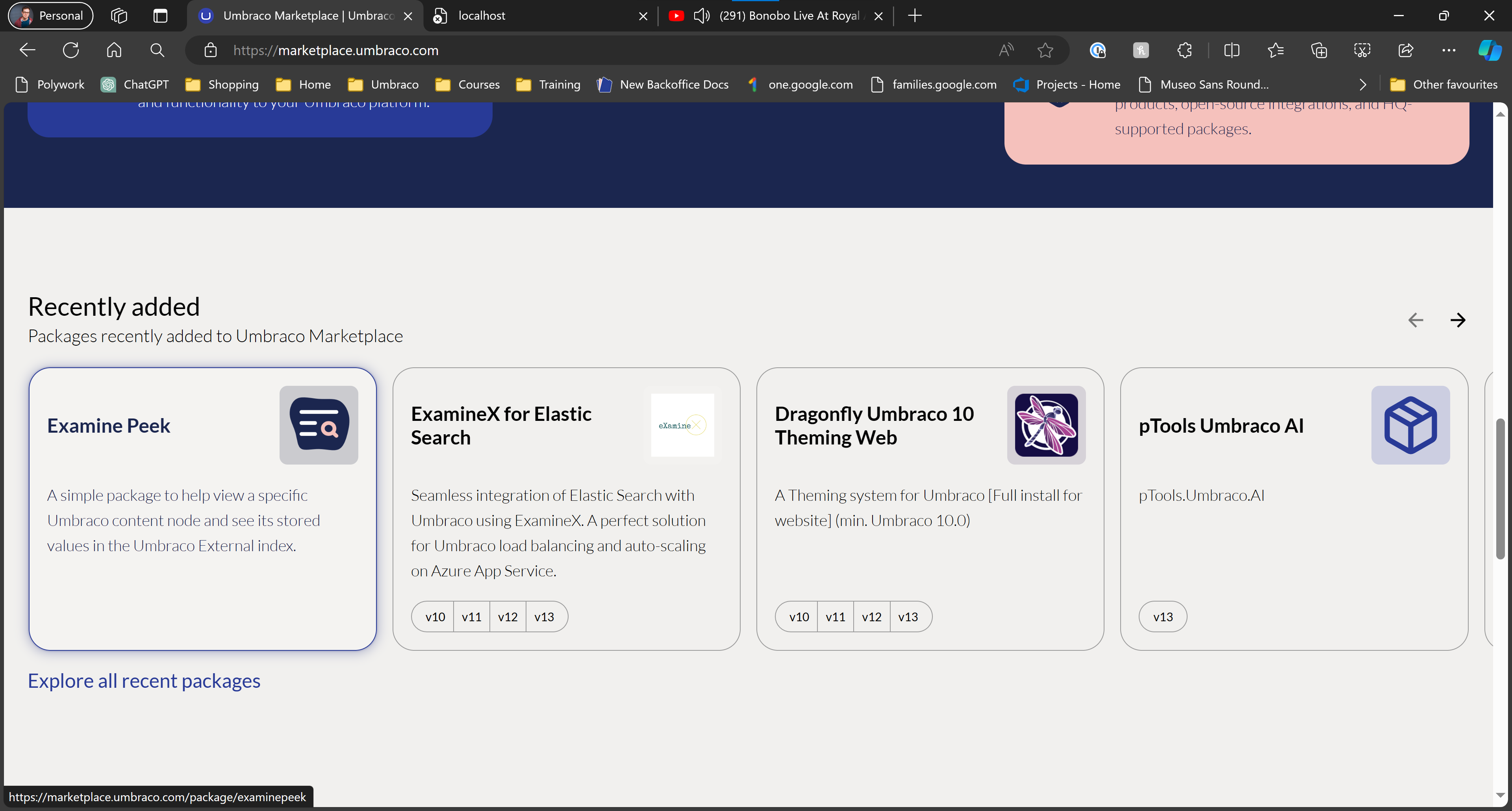Close the Umbraco Marketplace tab
1512x811 pixels.
[409, 17]
